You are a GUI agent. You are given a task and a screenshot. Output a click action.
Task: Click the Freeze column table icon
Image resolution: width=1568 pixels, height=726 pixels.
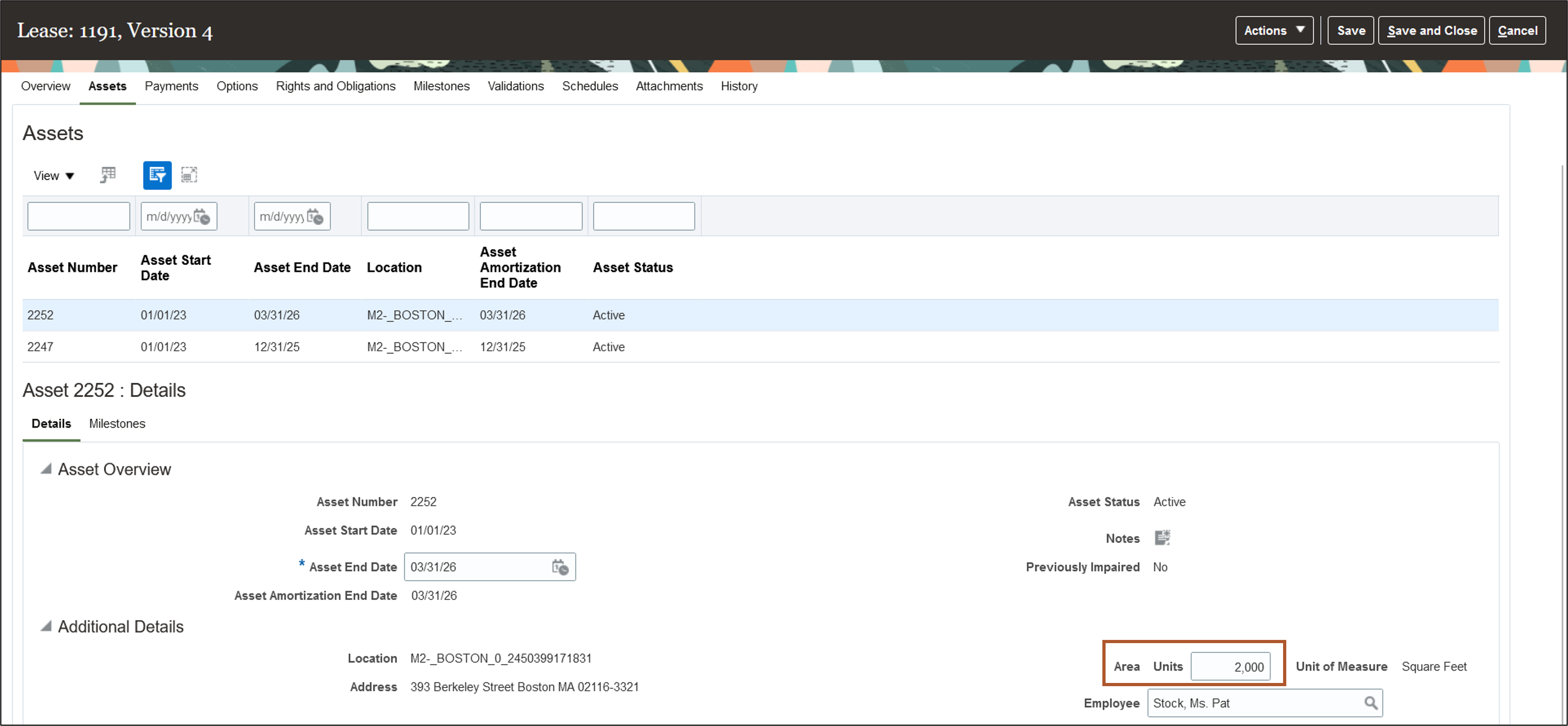pyautogui.click(x=108, y=175)
